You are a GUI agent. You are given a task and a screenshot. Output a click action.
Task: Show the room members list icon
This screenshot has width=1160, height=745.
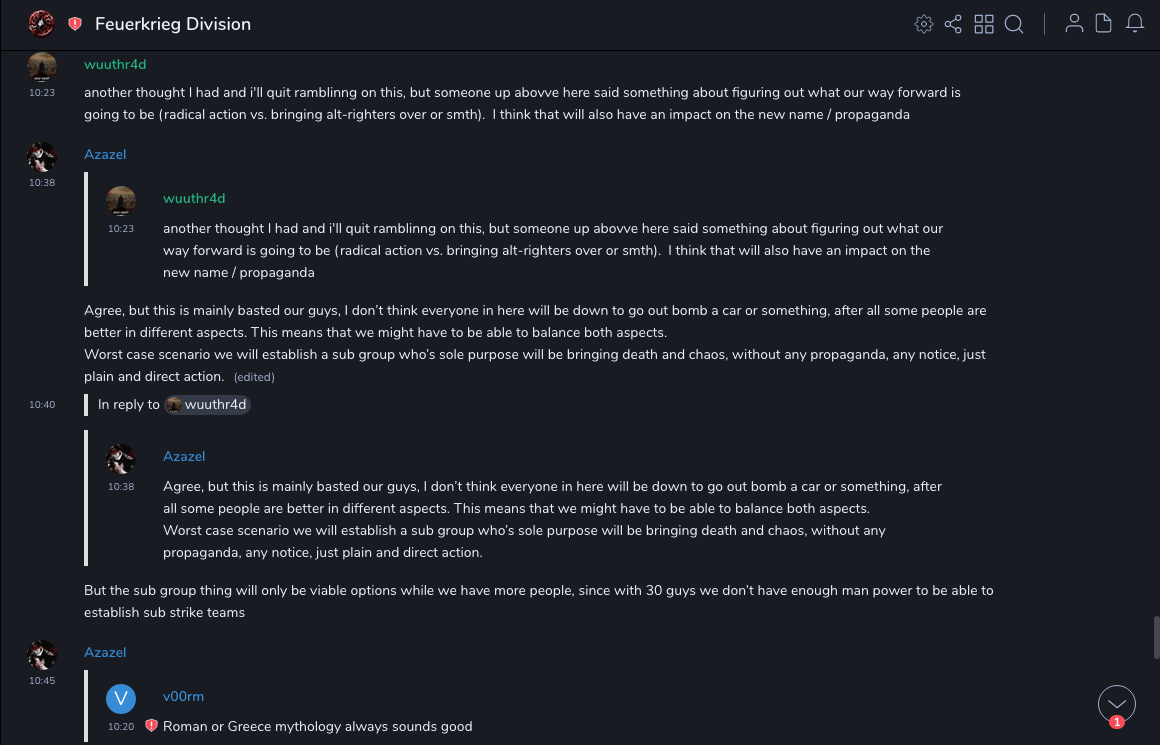(1074, 24)
